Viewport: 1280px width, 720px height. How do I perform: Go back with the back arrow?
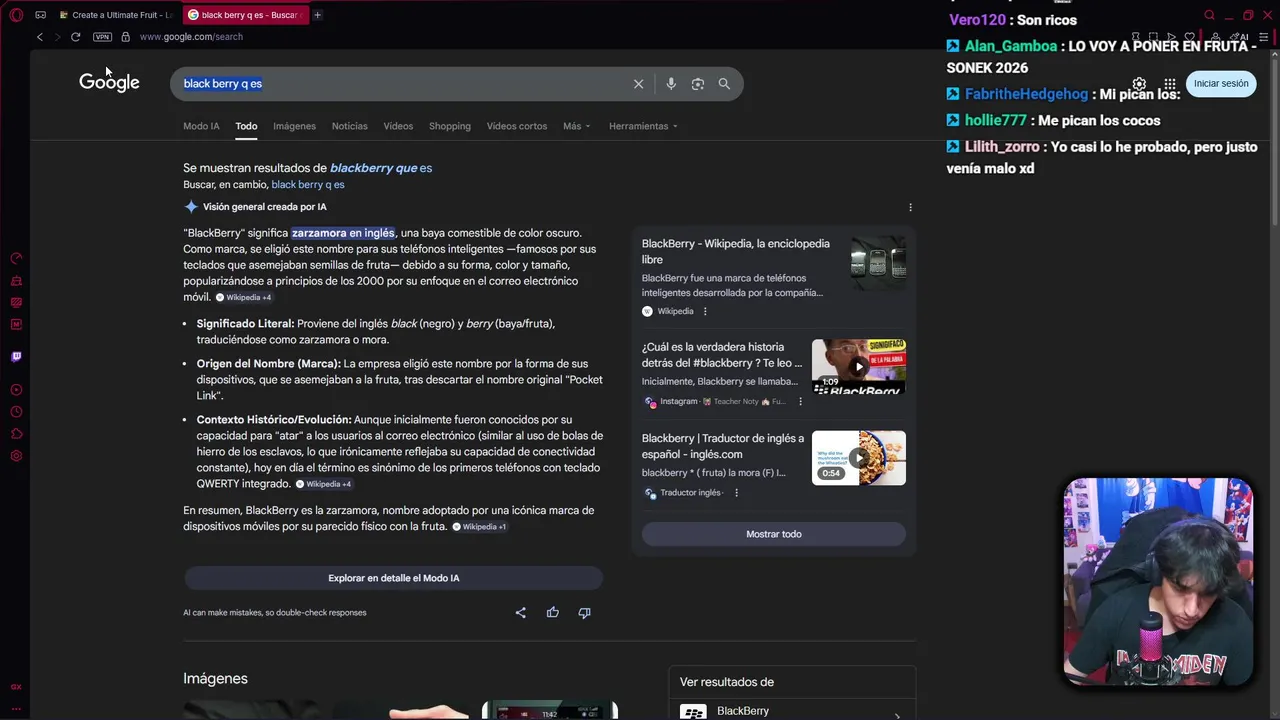(x=40, y=37)
